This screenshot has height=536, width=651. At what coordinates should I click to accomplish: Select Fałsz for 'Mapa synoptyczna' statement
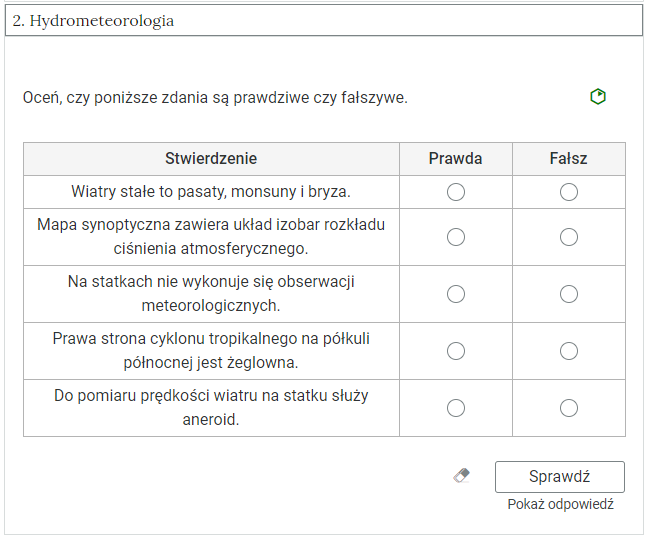[x=568, y=237]
